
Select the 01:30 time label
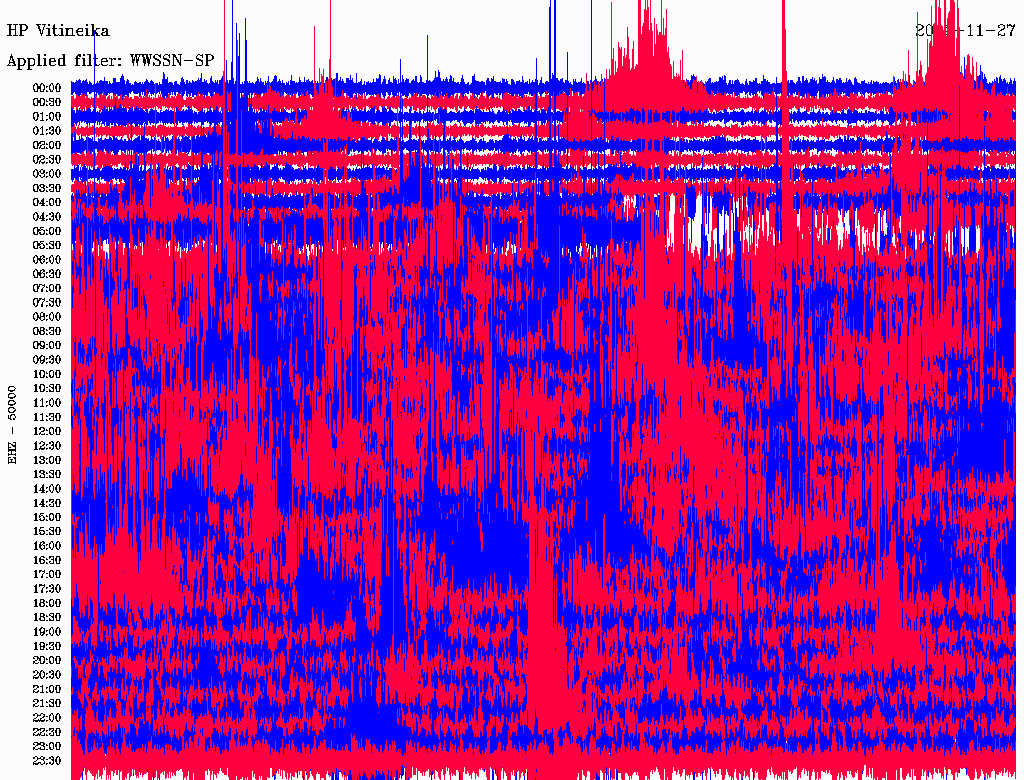(47, 131)
